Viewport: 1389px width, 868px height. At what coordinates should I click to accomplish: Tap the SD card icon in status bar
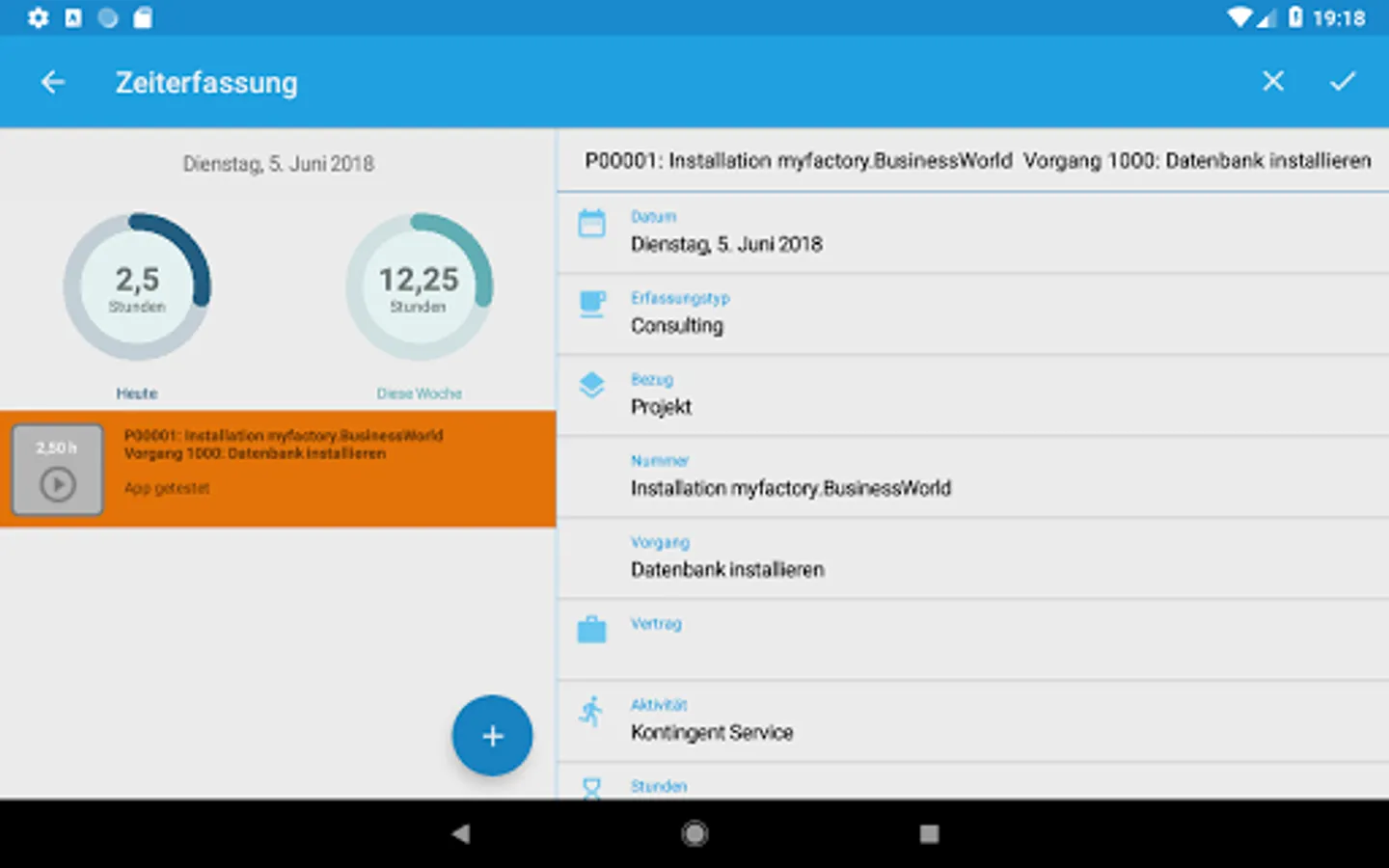coord(143,17)
